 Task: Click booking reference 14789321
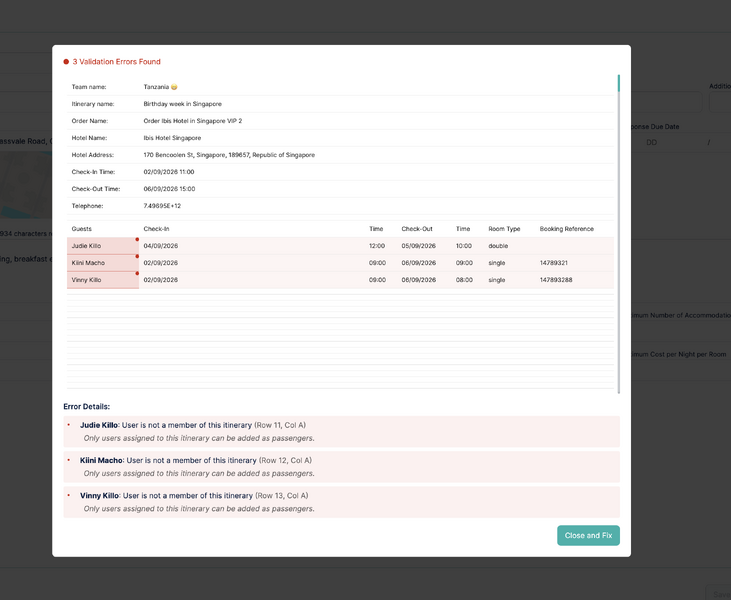point(553,263)
